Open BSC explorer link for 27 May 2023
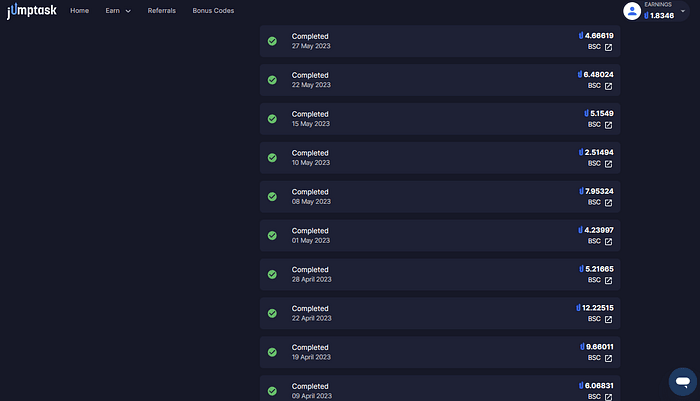 click(x=608, y=47)
